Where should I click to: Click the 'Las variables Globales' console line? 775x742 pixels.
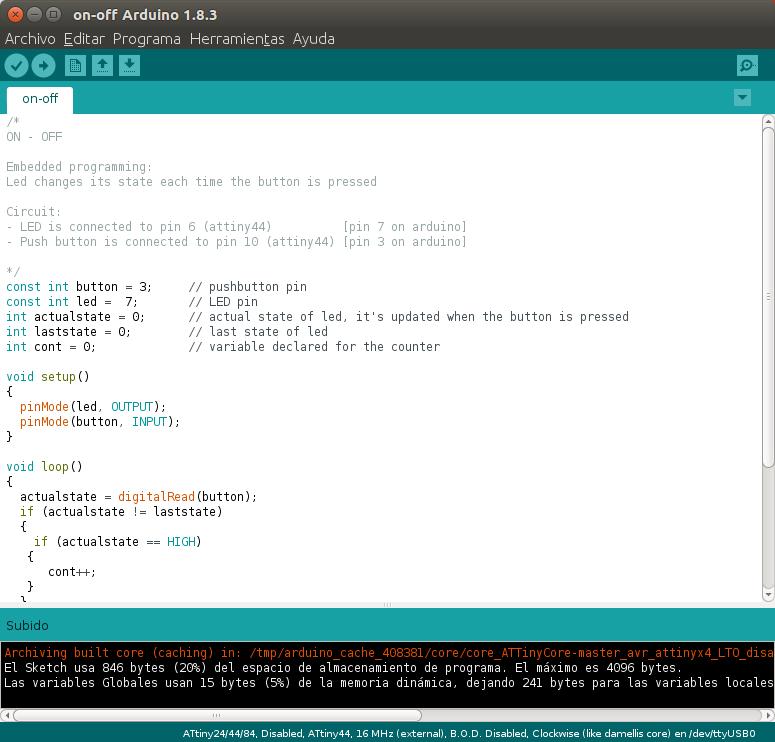(388, 683)
